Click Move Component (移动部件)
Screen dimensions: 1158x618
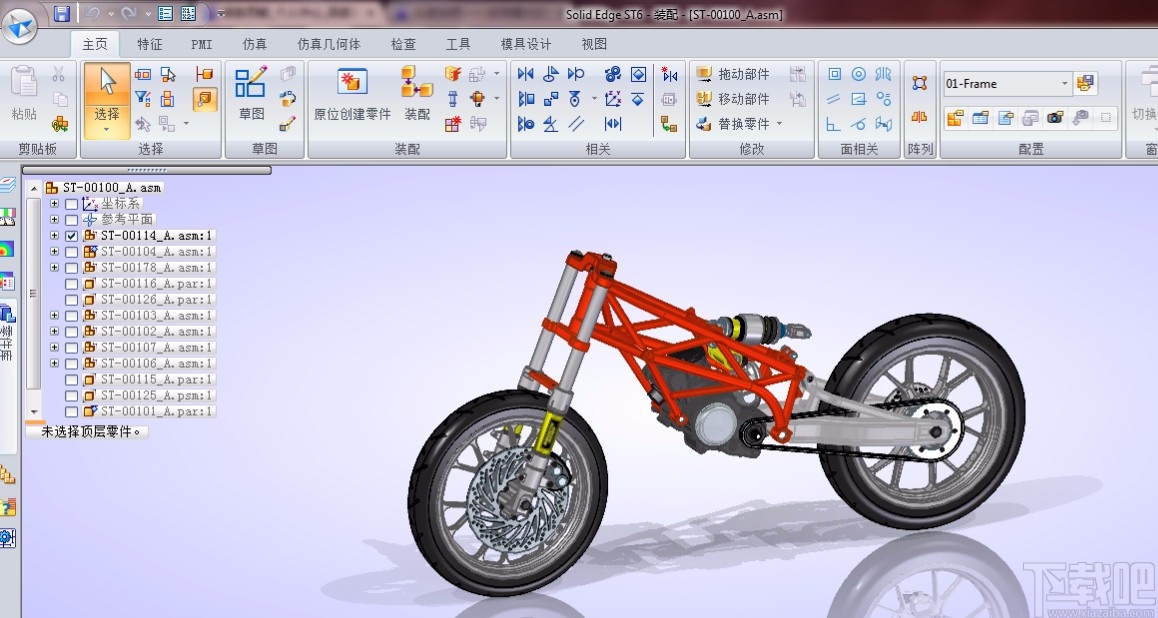pos(733,98)
